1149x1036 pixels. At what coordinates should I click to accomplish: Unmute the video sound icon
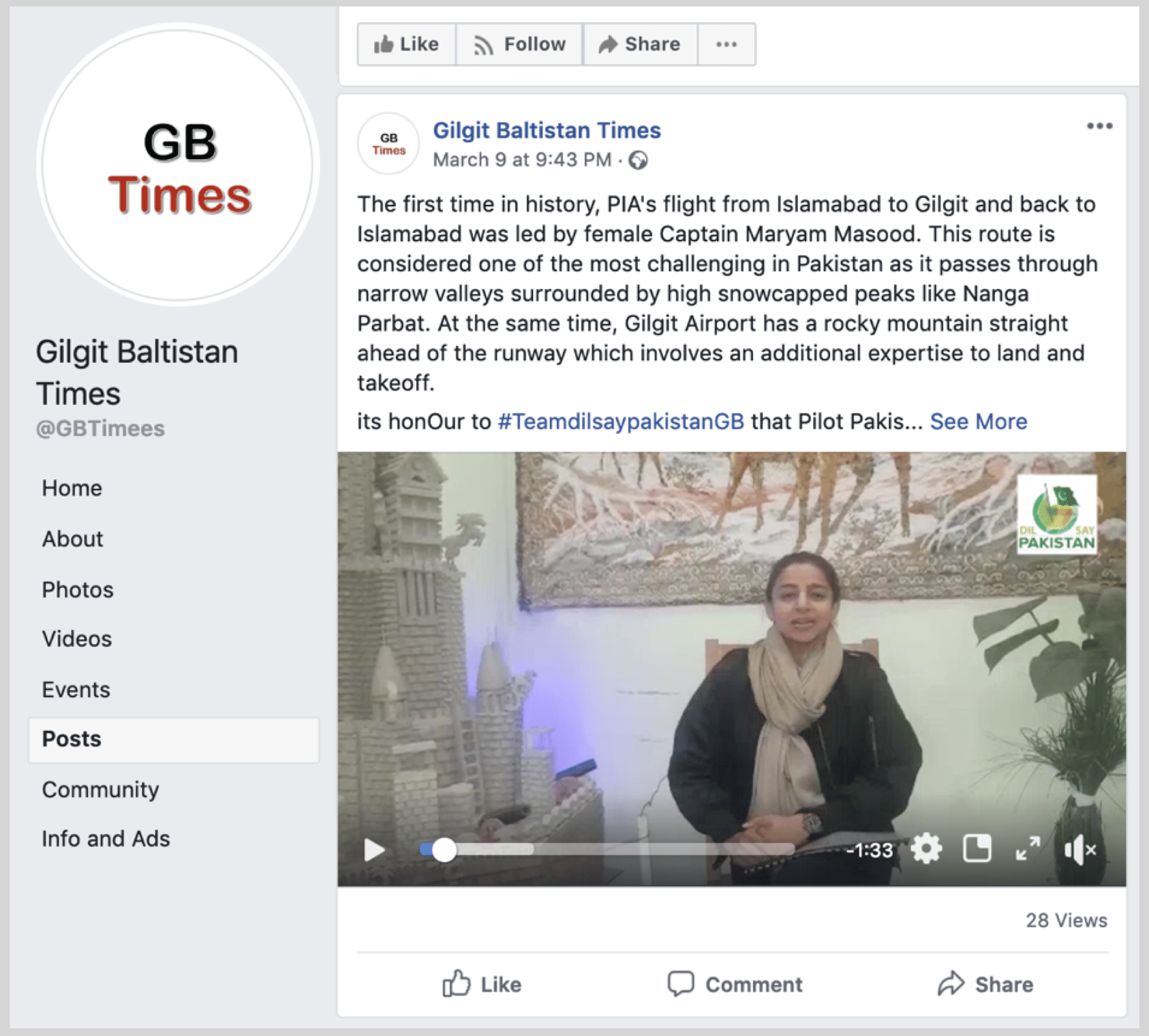[1080, 850]
